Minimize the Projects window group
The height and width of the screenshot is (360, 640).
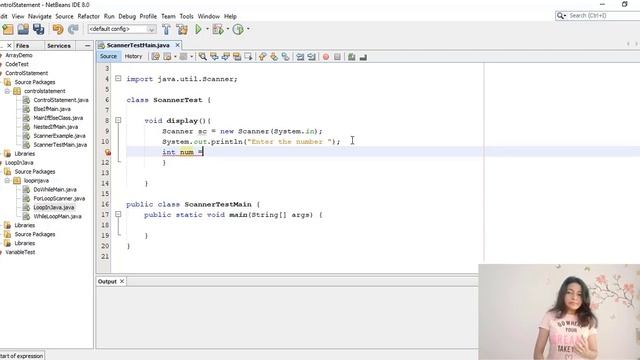click(x=87, y=46)
